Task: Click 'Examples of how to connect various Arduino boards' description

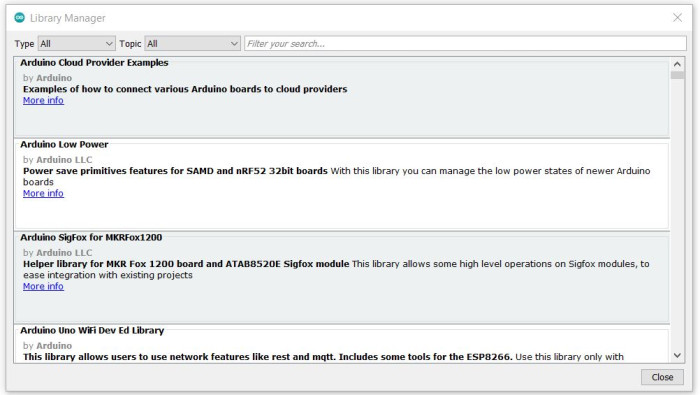Action: pyautogui.click(x=185, y=89)
